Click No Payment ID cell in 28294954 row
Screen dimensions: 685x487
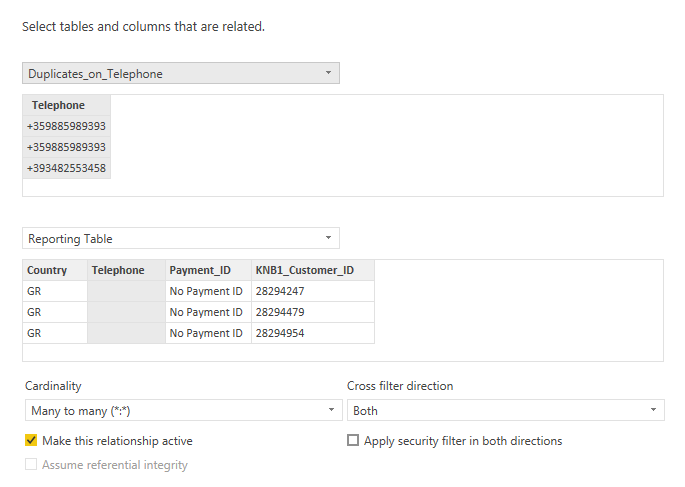208,333
